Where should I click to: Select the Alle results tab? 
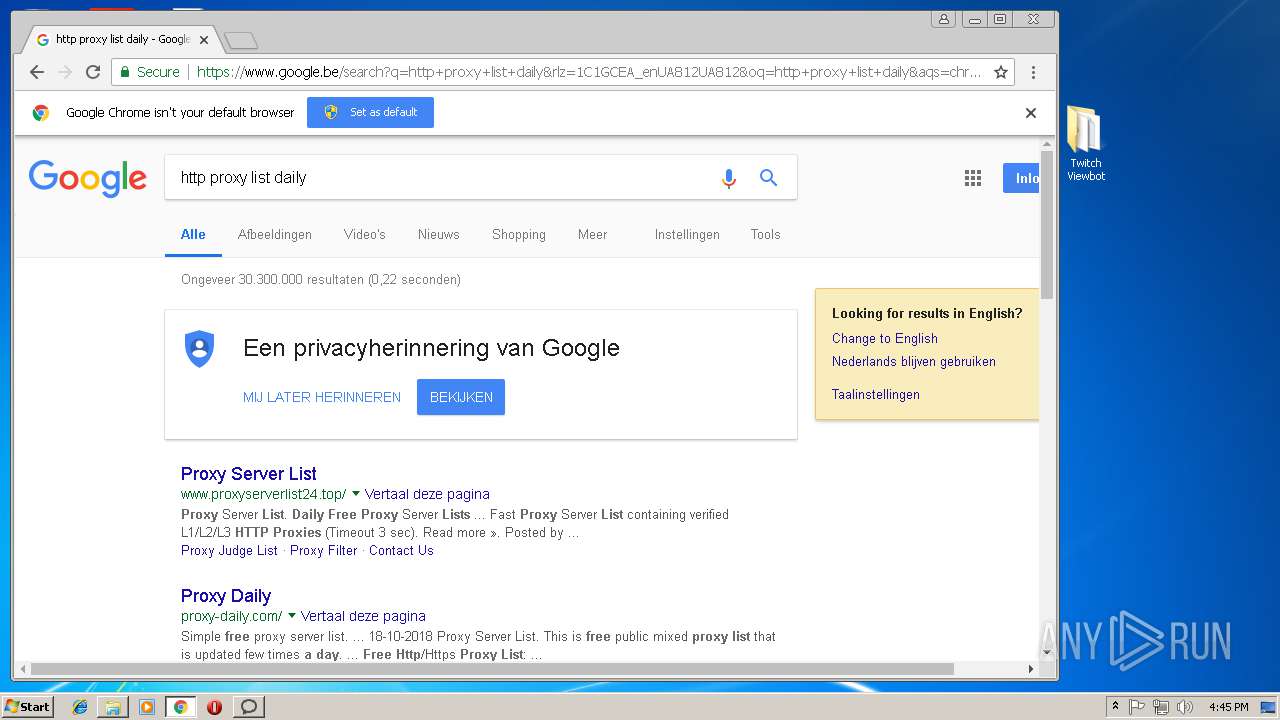(193, 235)
